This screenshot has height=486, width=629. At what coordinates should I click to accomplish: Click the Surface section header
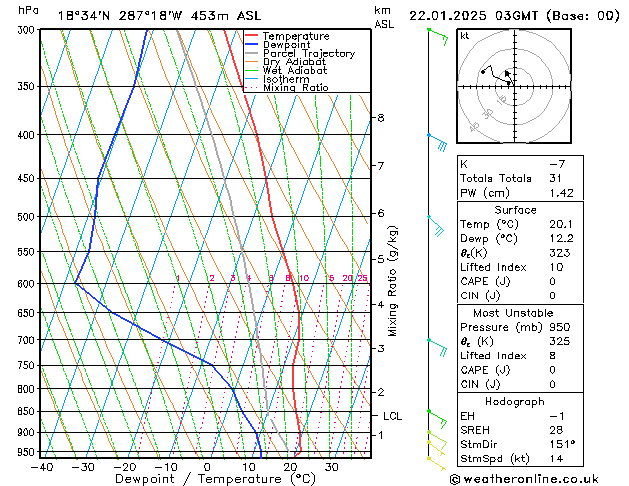(x=516, y=210)
